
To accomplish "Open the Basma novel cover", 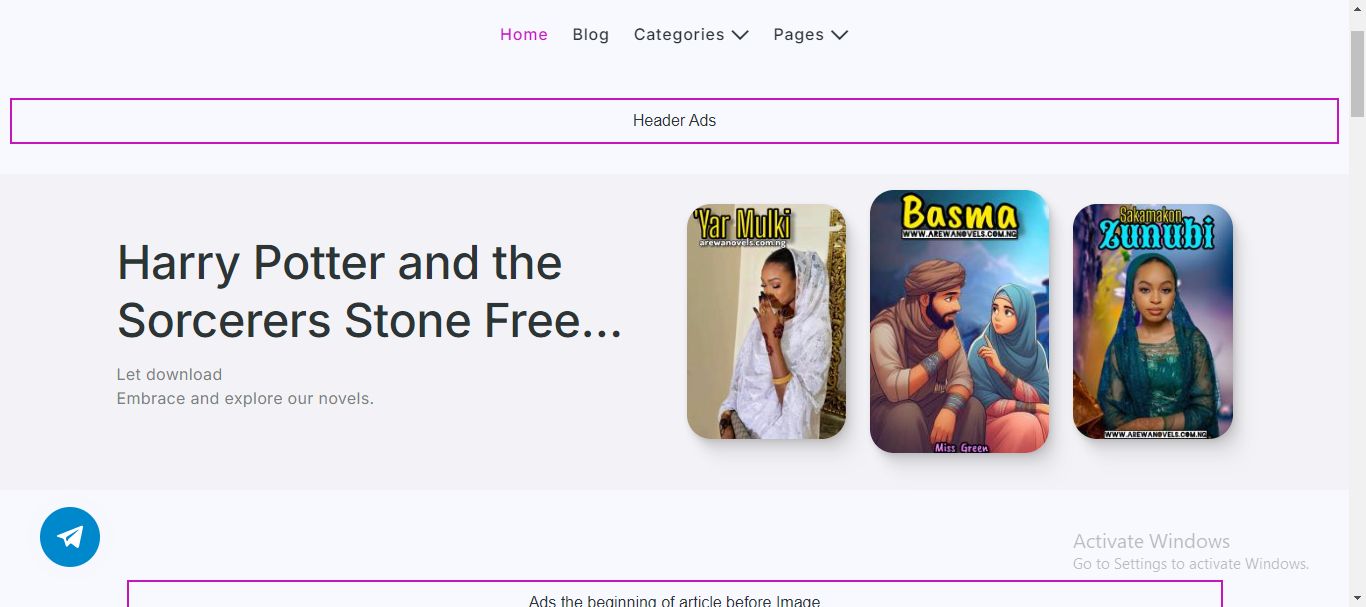I will point(959,322).
